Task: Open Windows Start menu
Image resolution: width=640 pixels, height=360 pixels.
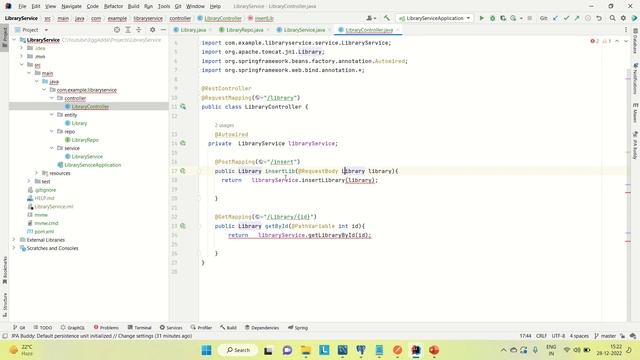Action: [x=207, y=350]
